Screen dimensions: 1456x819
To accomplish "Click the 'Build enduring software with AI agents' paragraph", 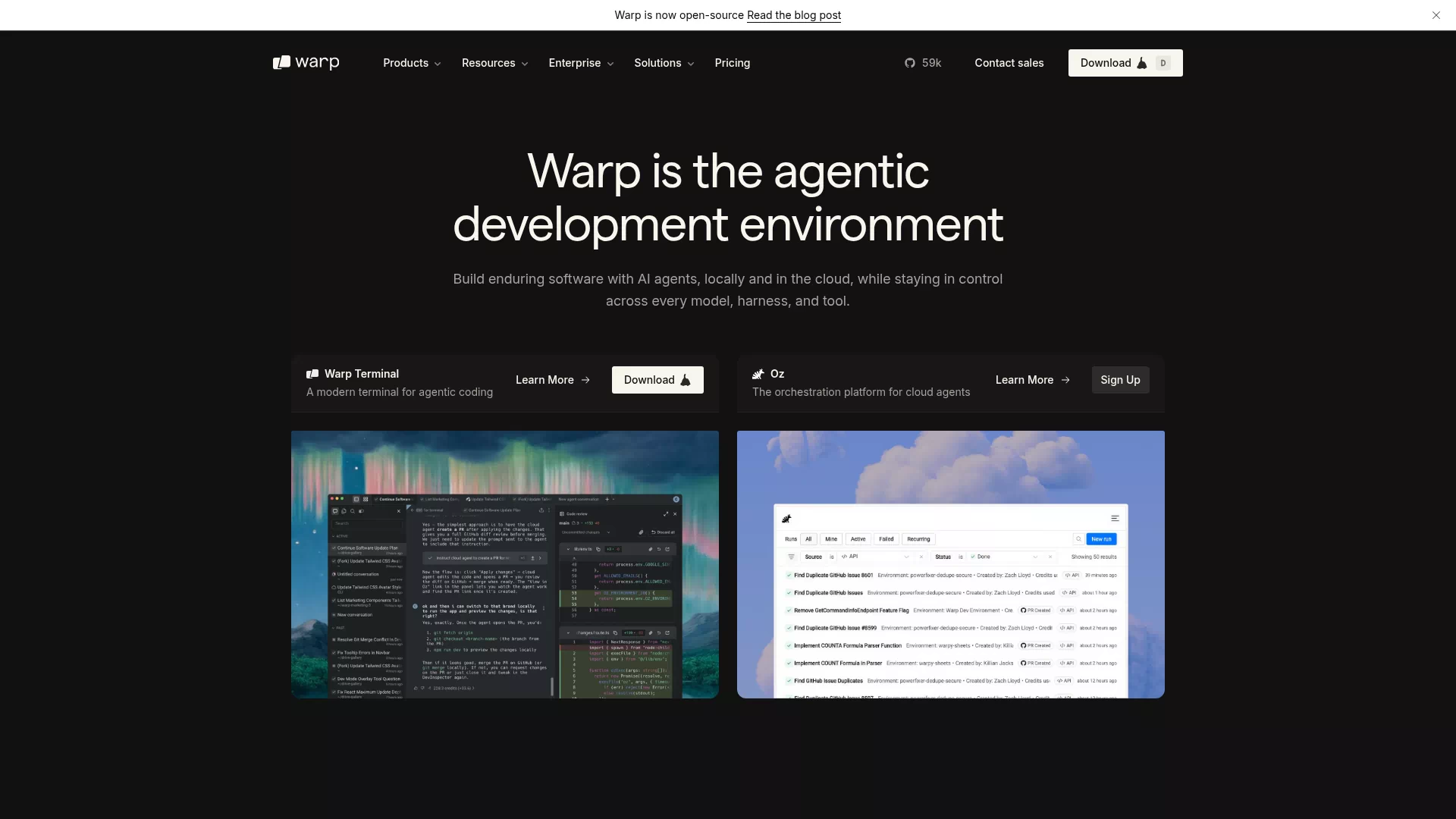I will (x=728, y=290).
